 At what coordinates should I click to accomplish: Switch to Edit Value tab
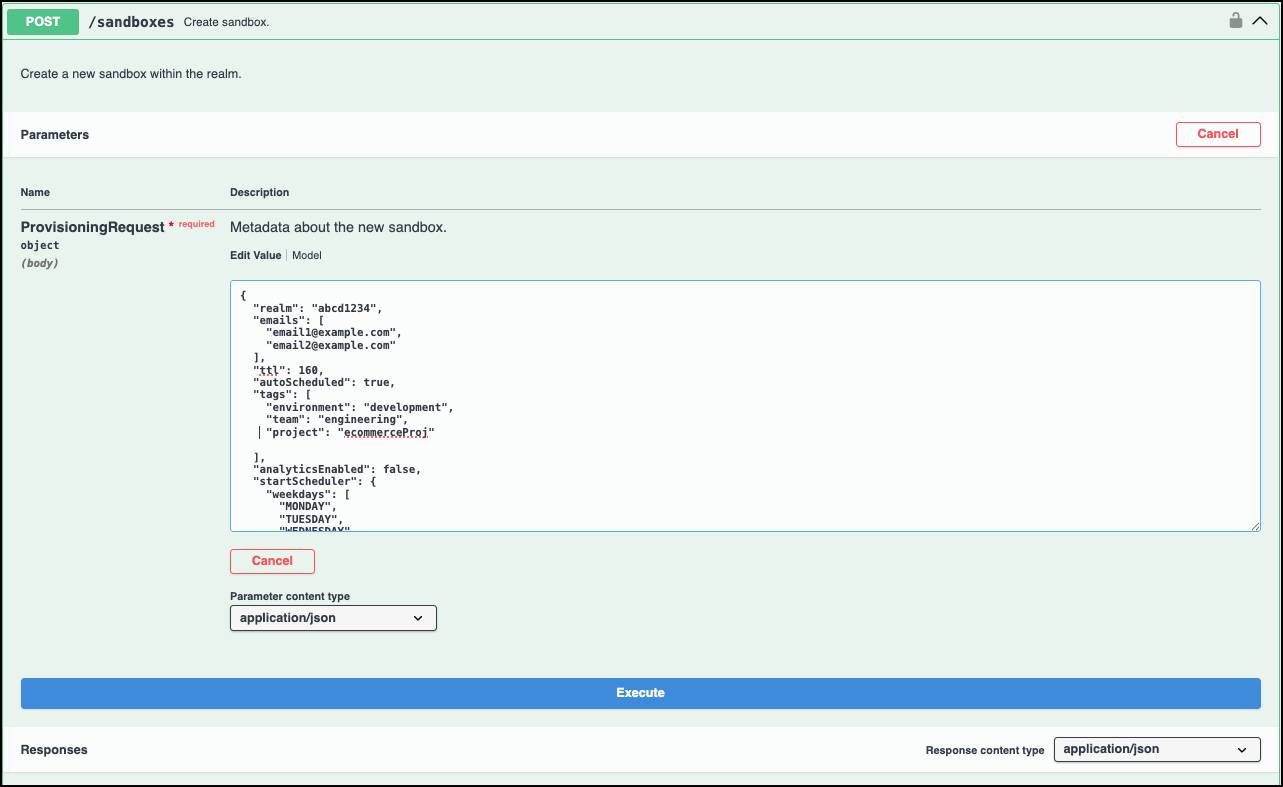click(256, 255)
